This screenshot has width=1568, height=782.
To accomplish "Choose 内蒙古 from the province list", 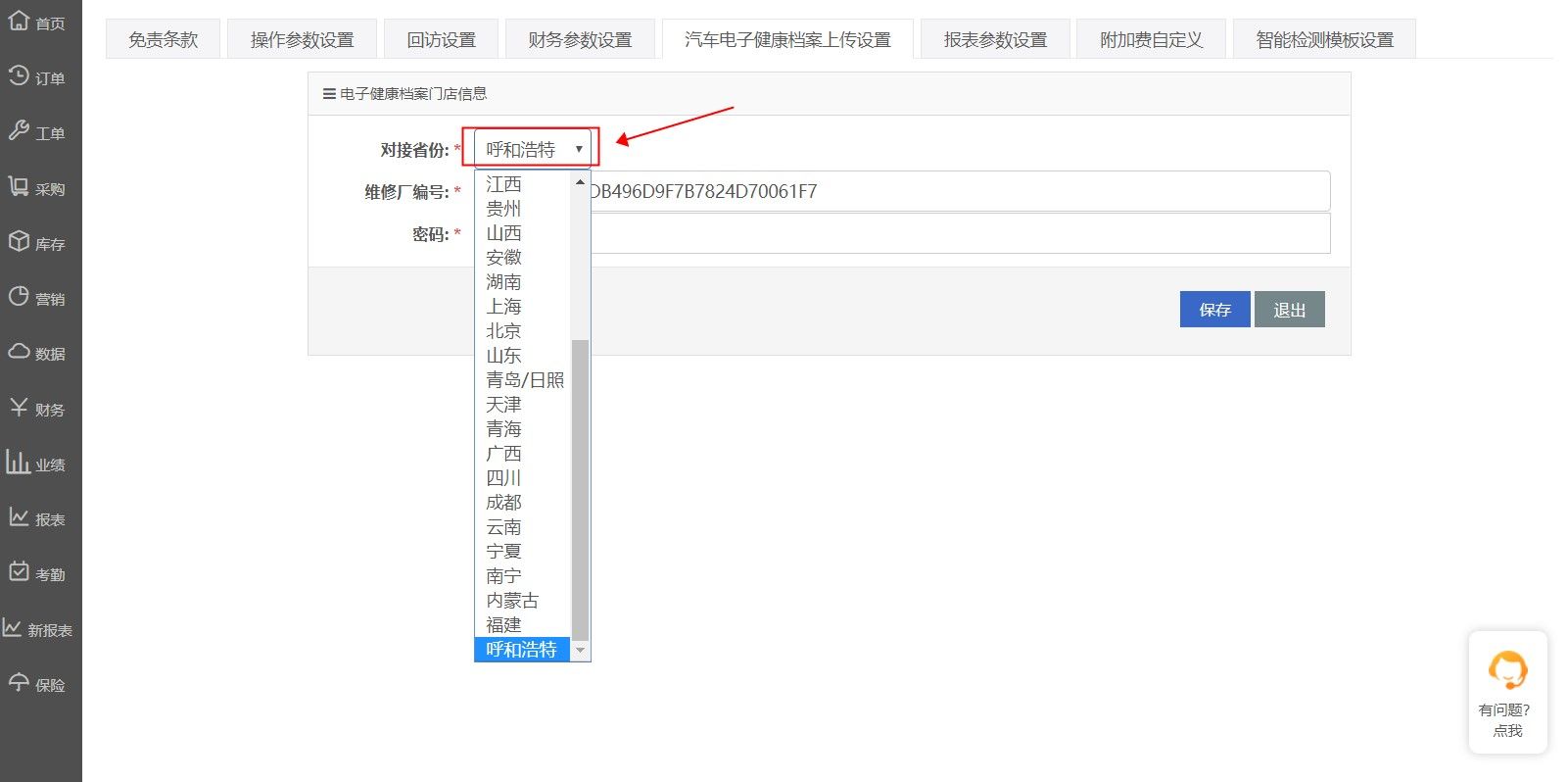I will tap(522, 601).
